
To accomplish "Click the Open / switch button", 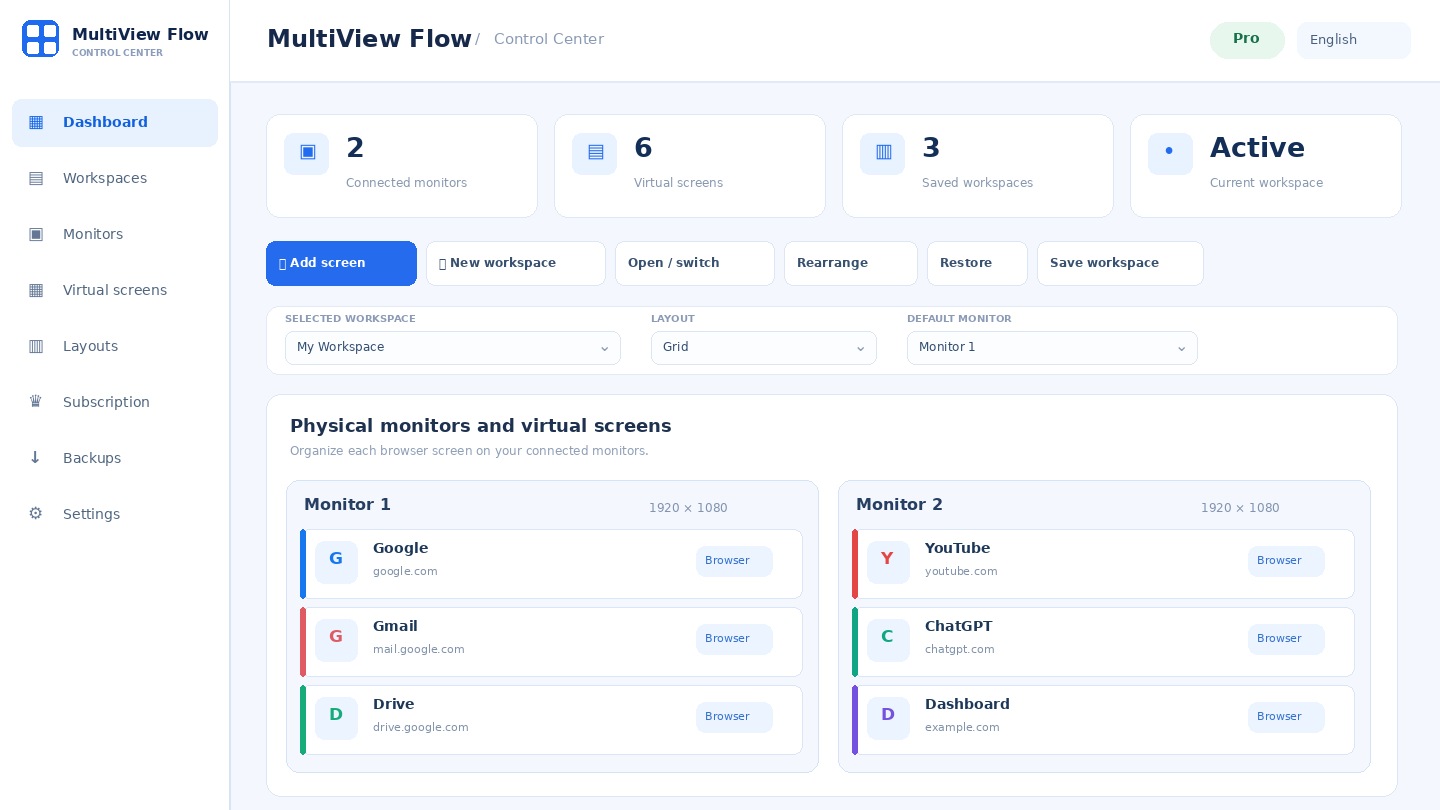I will tap(695, 263).
